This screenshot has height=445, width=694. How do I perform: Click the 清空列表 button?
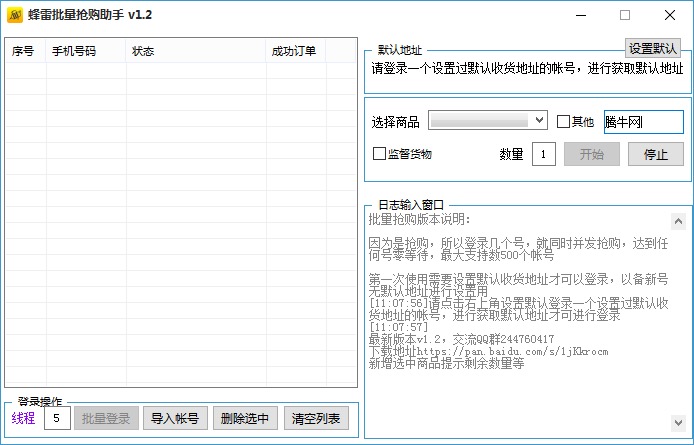click(316, 418)
